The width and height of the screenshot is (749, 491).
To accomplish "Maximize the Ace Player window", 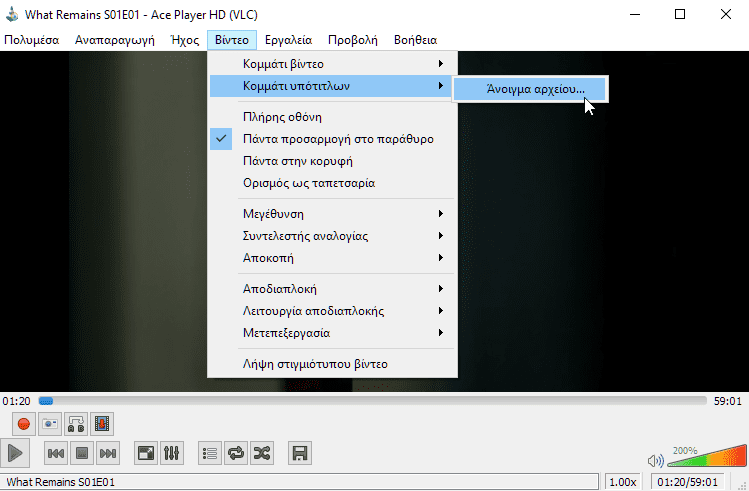I will (x=680, y=14).
